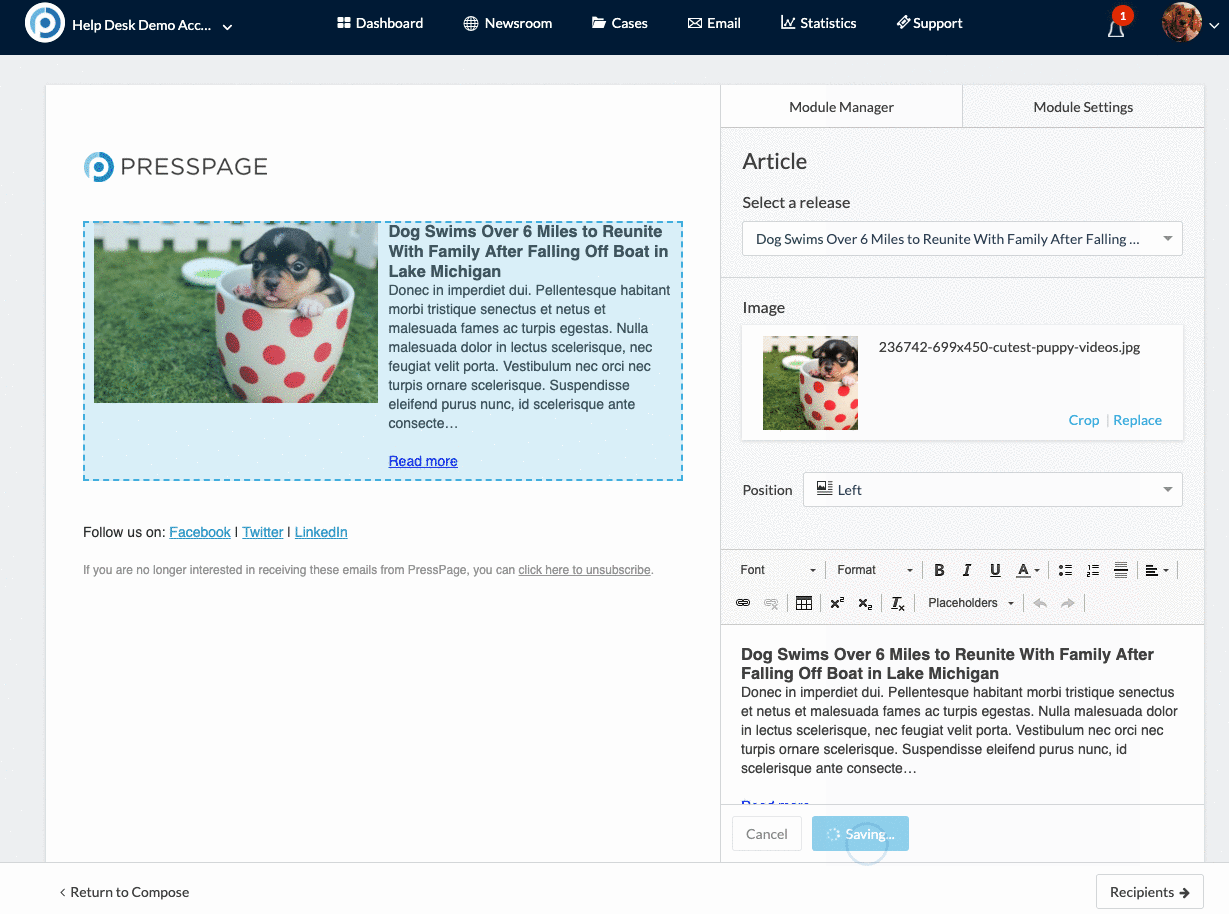
Task: Insert a numbered list
Action: tap(1093, 570)
